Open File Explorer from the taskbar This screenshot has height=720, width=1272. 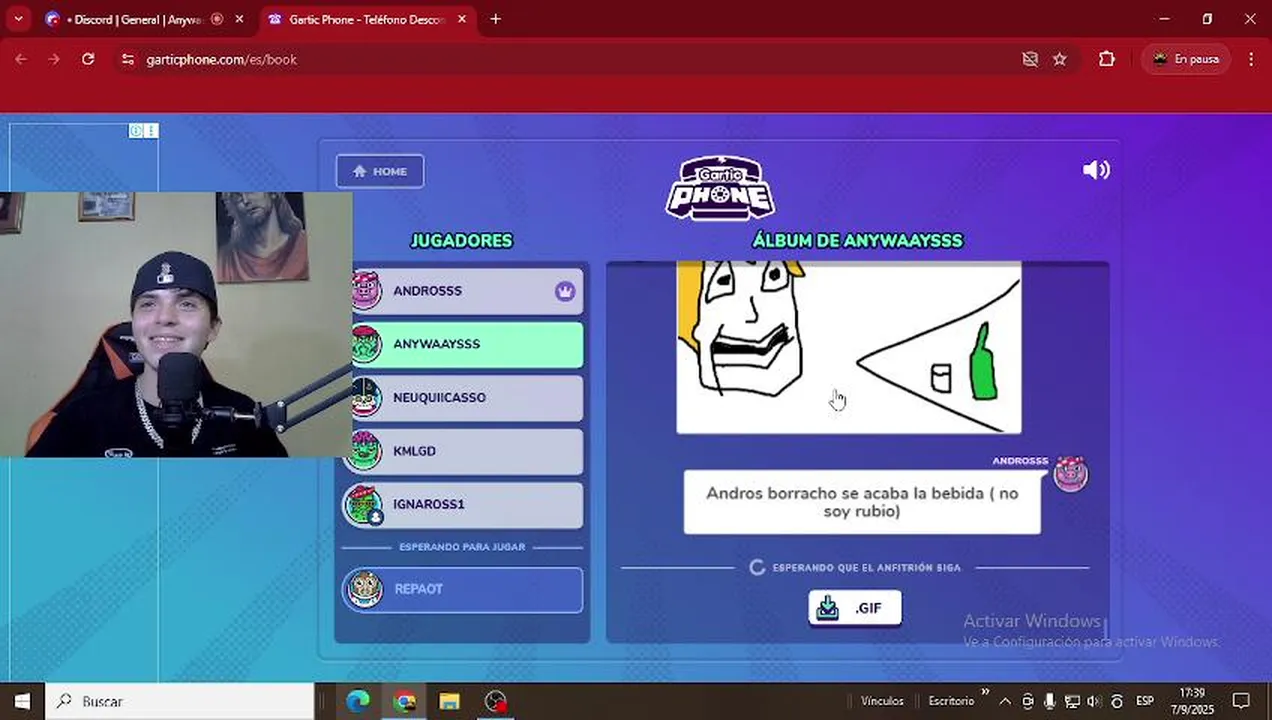pyautogui.click(x=450, y=701)
